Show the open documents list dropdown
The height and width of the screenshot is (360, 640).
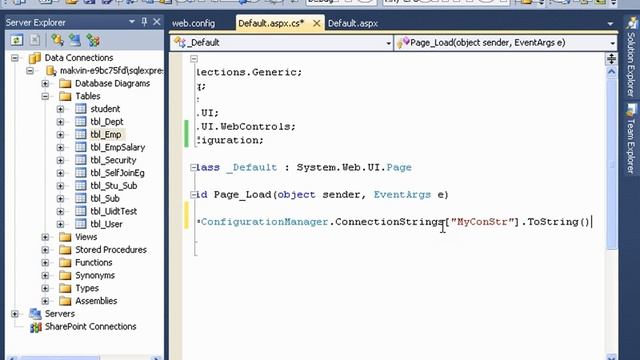610,24
